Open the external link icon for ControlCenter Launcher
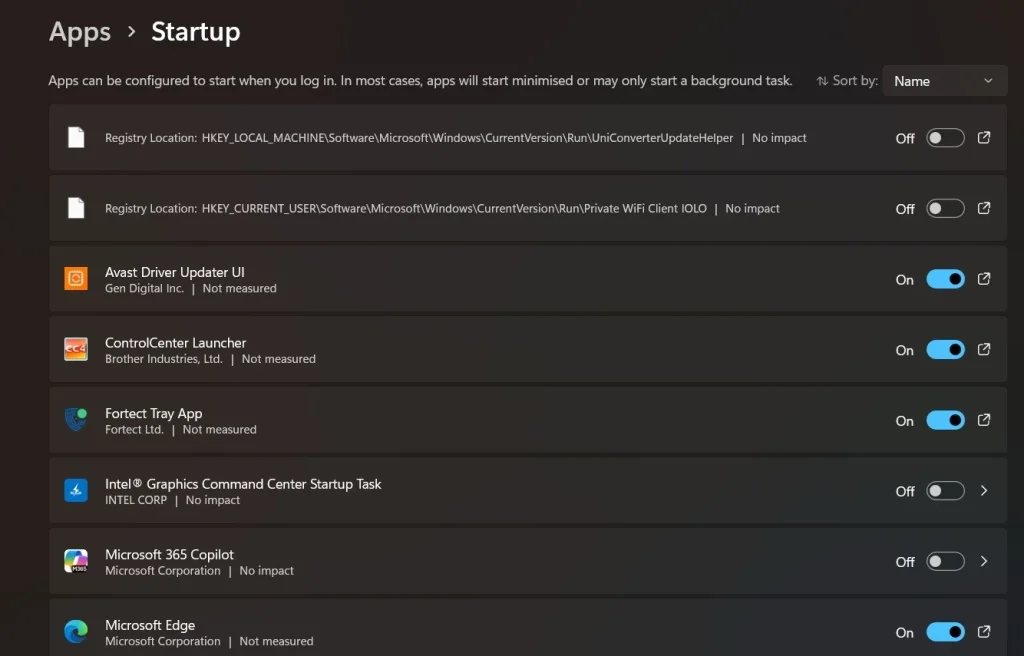This screenshot has height=656, width=1024. 984,350
